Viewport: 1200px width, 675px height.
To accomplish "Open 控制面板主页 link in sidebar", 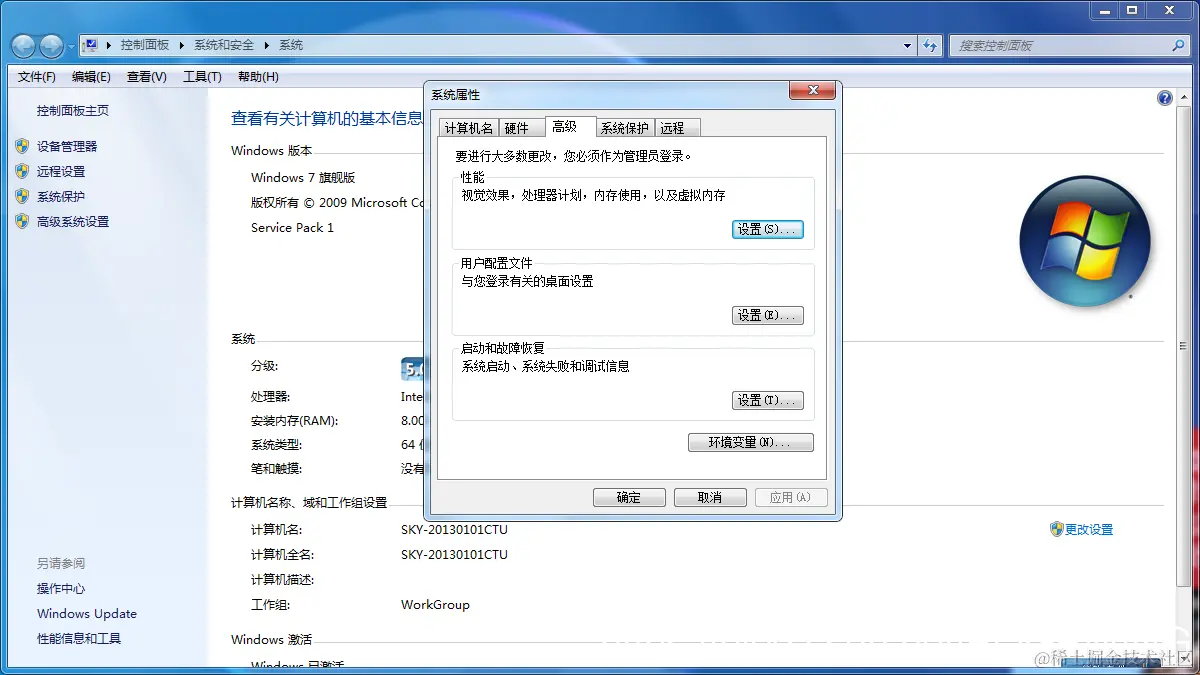I will pyautogui.click(x=73, y=111).
